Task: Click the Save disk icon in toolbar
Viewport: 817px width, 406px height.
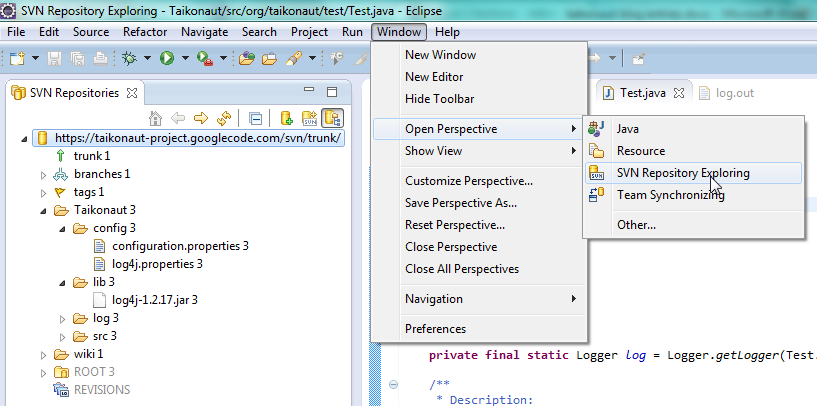Action: click(x=54, y=58)
